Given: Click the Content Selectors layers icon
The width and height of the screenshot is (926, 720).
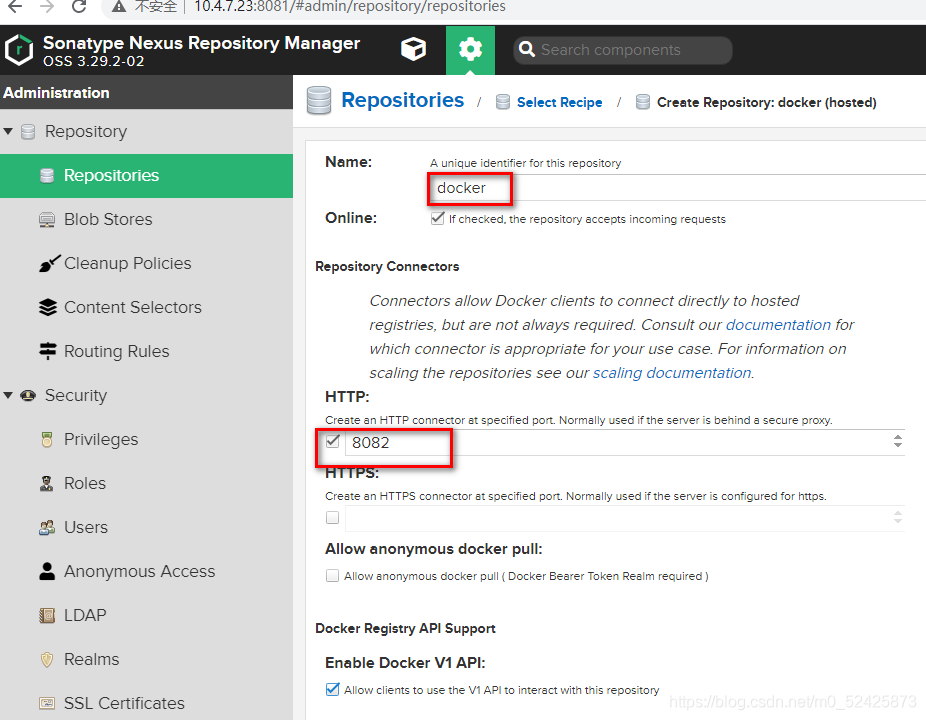Looking at the screenshot, I should [x=48, y=307].
